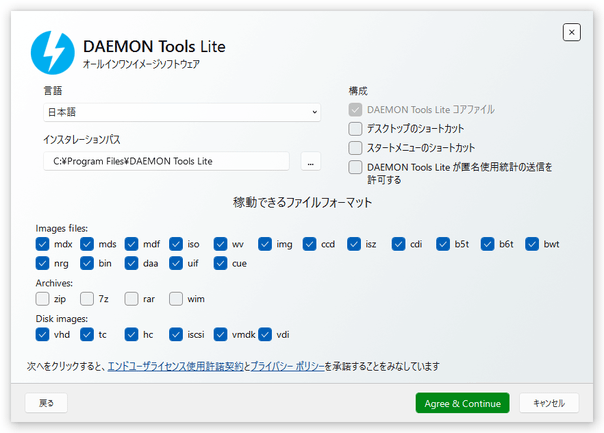
Task: Uncheck the vhd disk image format
Action: (42, 334)
